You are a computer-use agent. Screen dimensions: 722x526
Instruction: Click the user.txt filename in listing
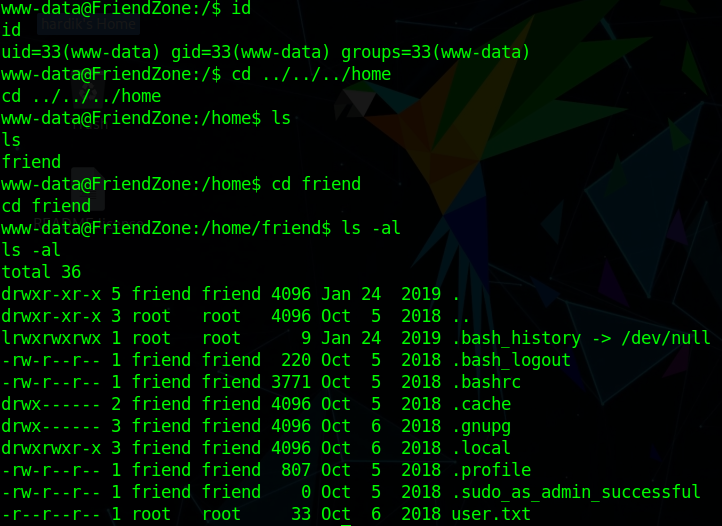[x=490, y=514]
